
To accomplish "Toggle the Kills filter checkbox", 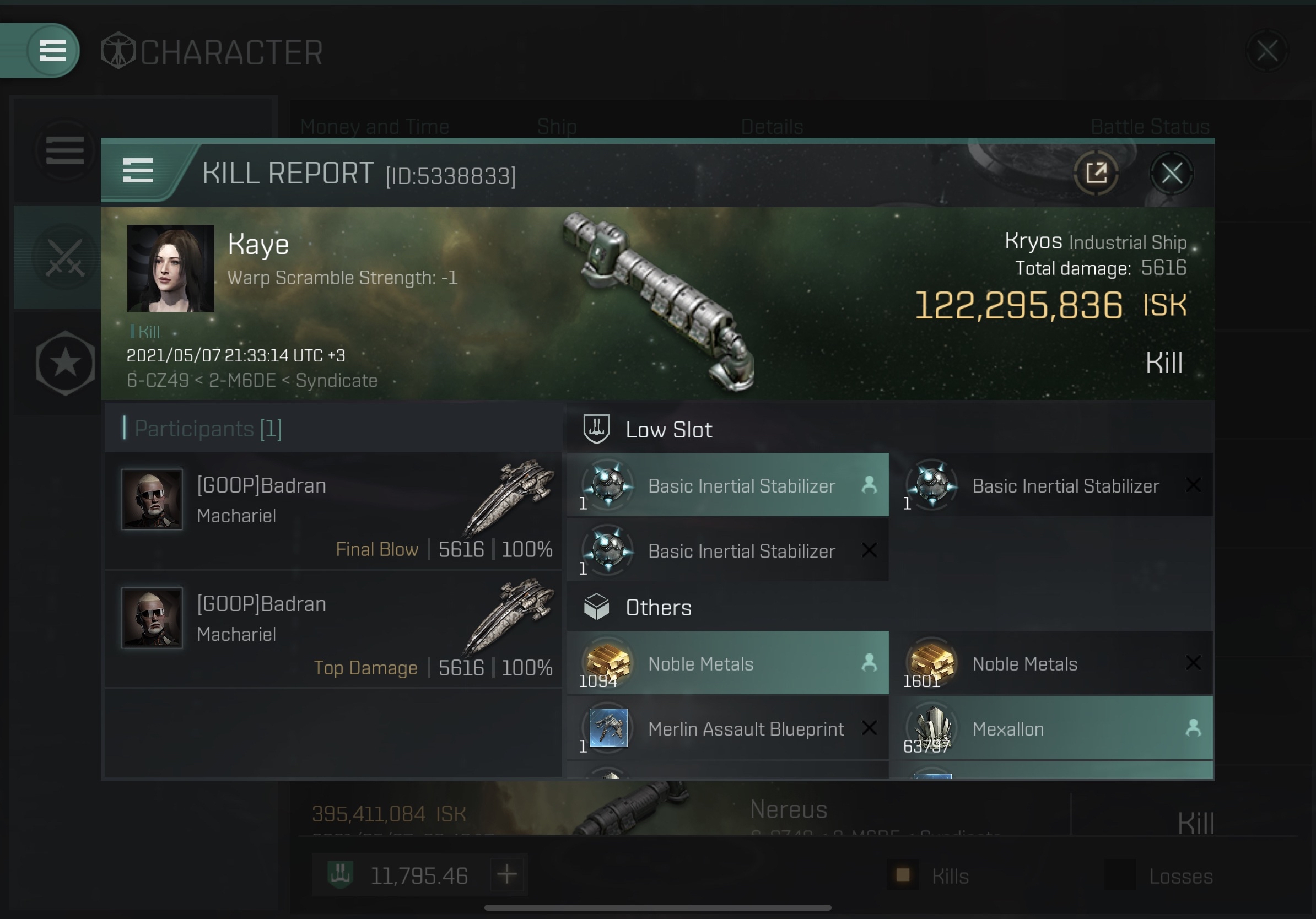I will click(903, 875).
